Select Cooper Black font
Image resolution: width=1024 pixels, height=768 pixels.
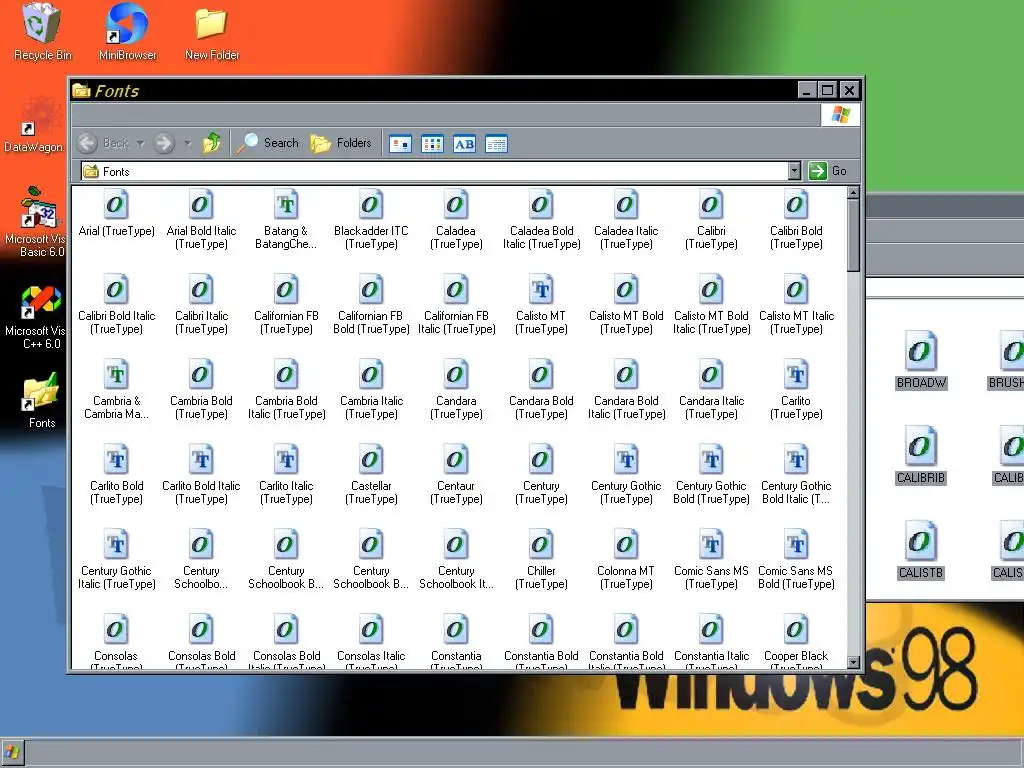796,640
